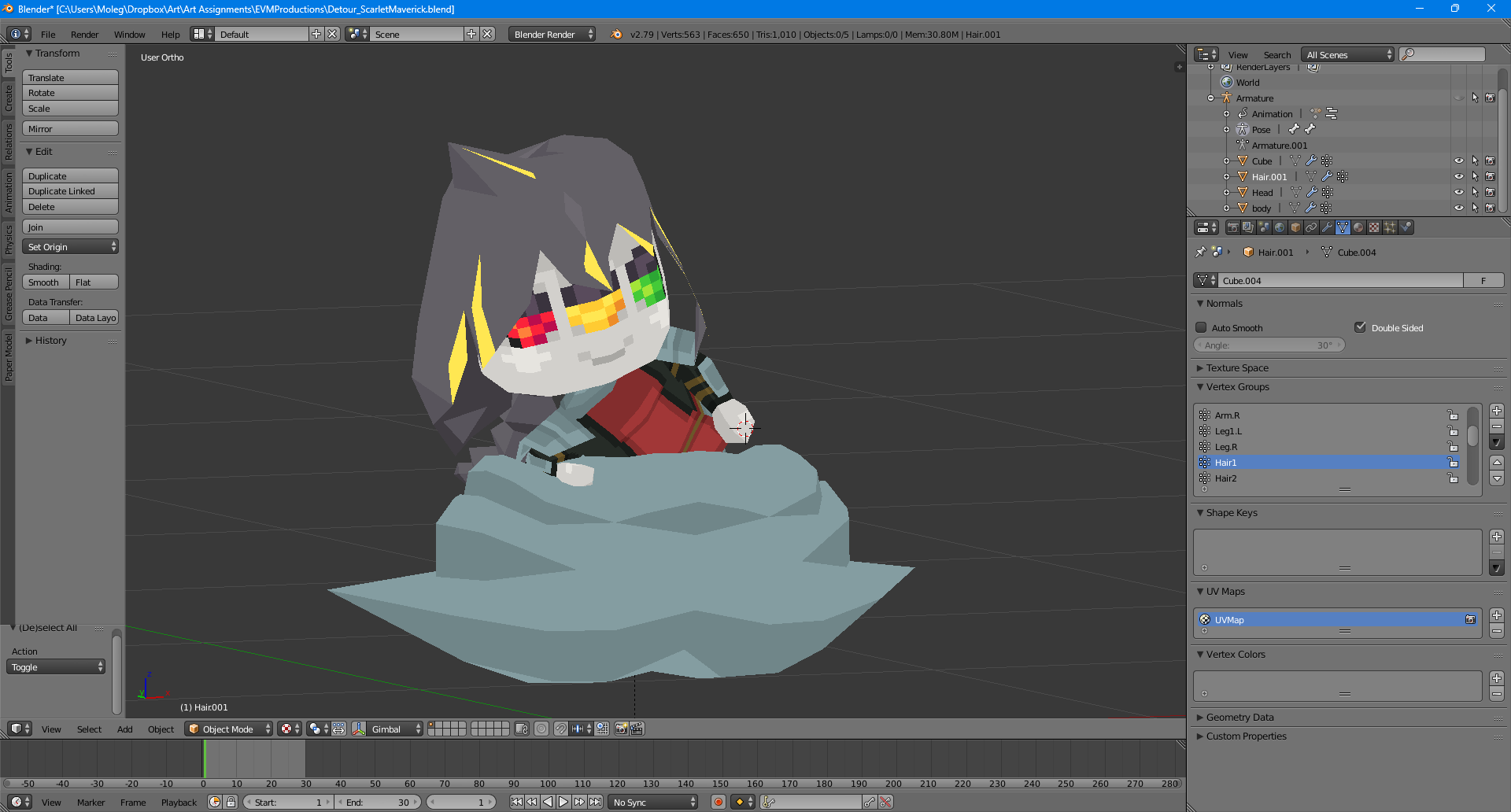
Task: Click the Smooth shading button
Action: 45,282
